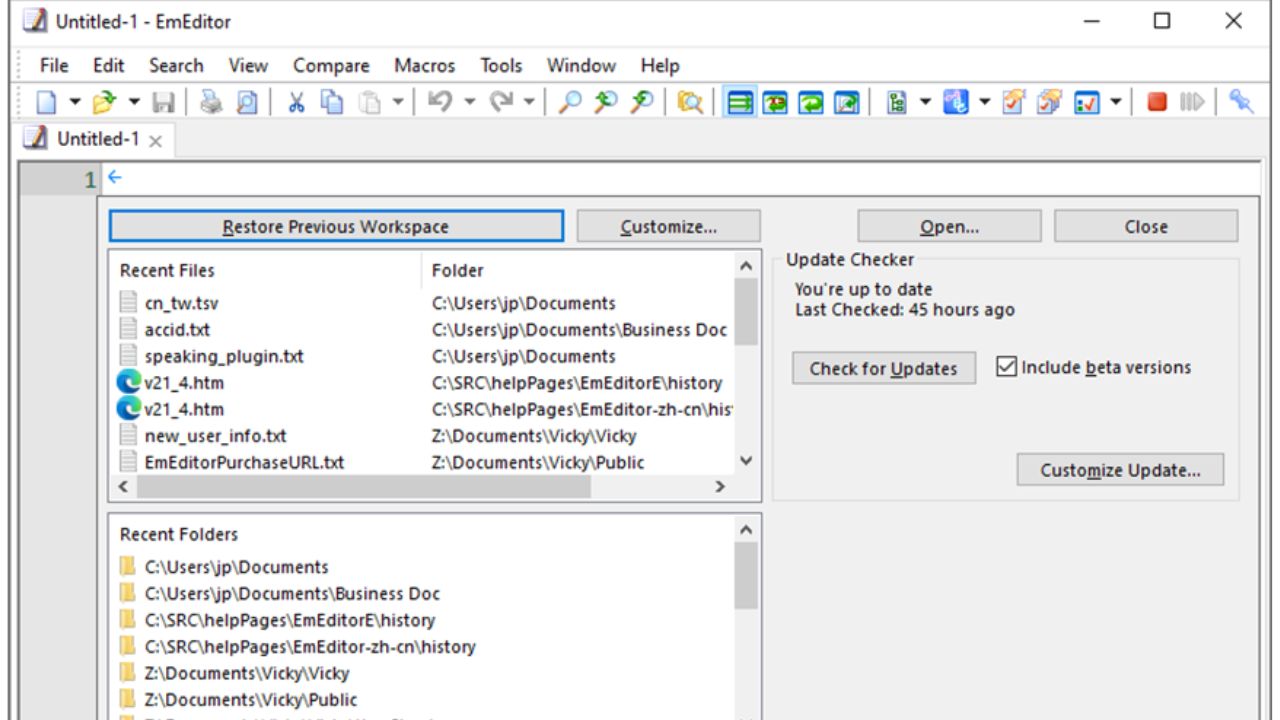Open dropdown beside green tree configuration icon

tap(925, 102)
